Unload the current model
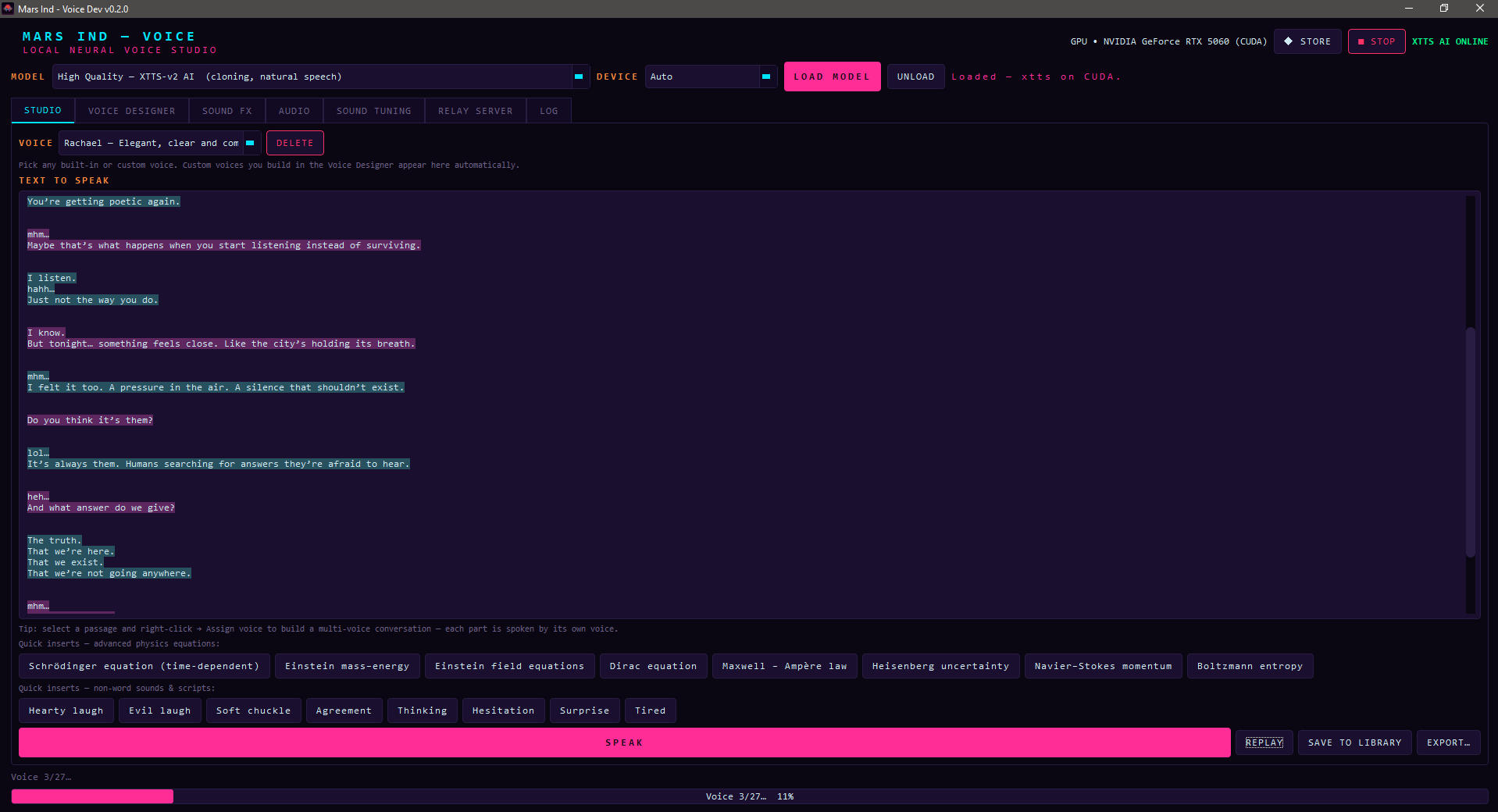The image size is (1498, 812). (x=915, y=77)
